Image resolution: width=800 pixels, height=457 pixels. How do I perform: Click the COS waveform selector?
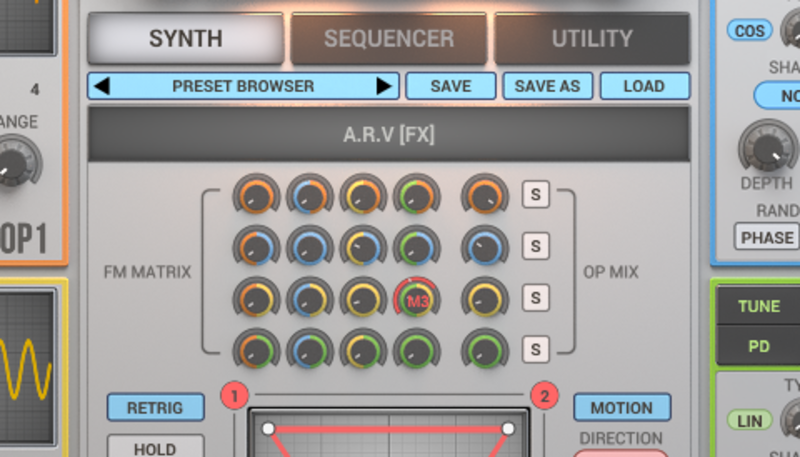coord(749,31)
